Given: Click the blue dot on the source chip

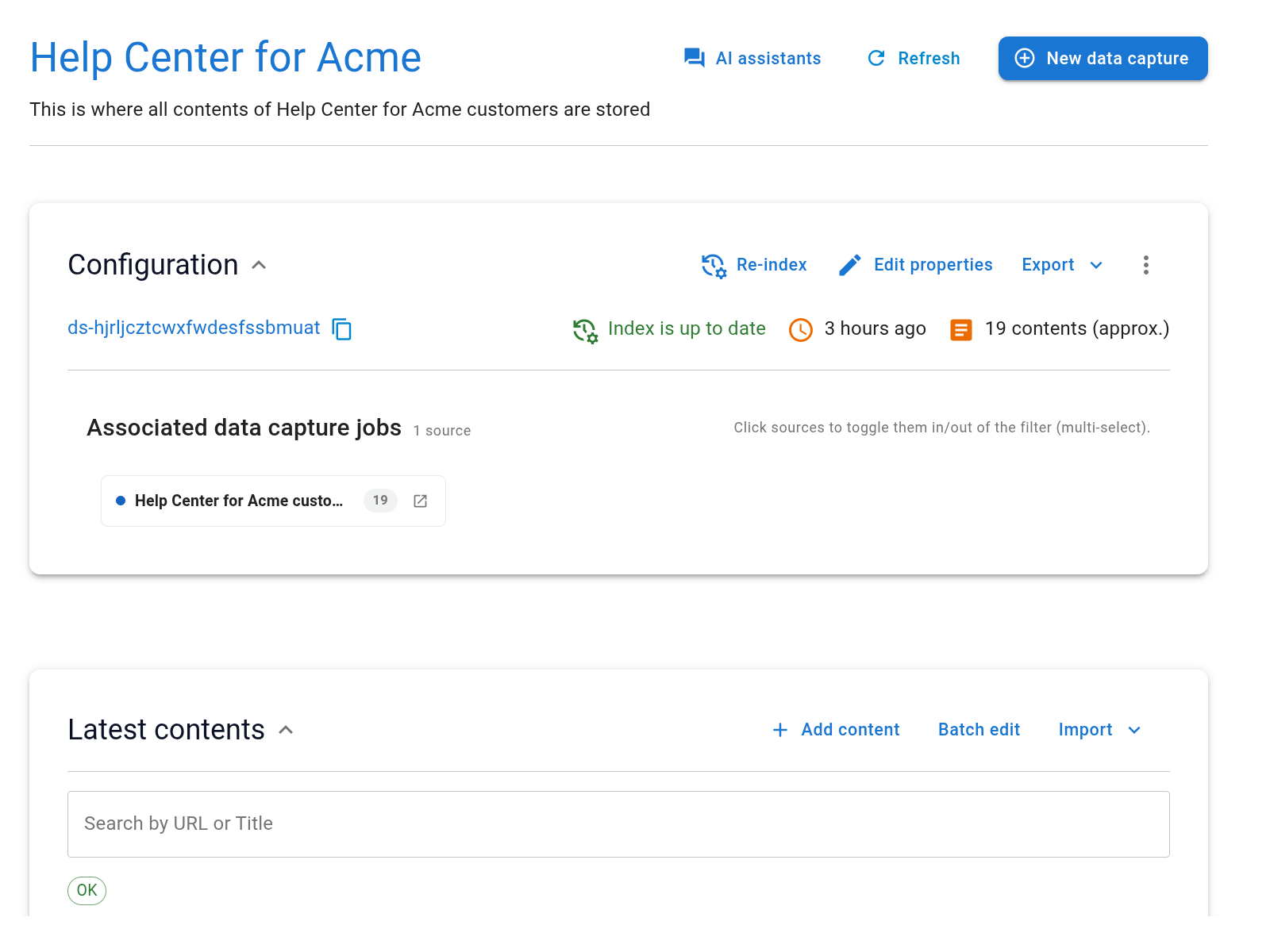Looking at the screenshot, I should (121, 501).
